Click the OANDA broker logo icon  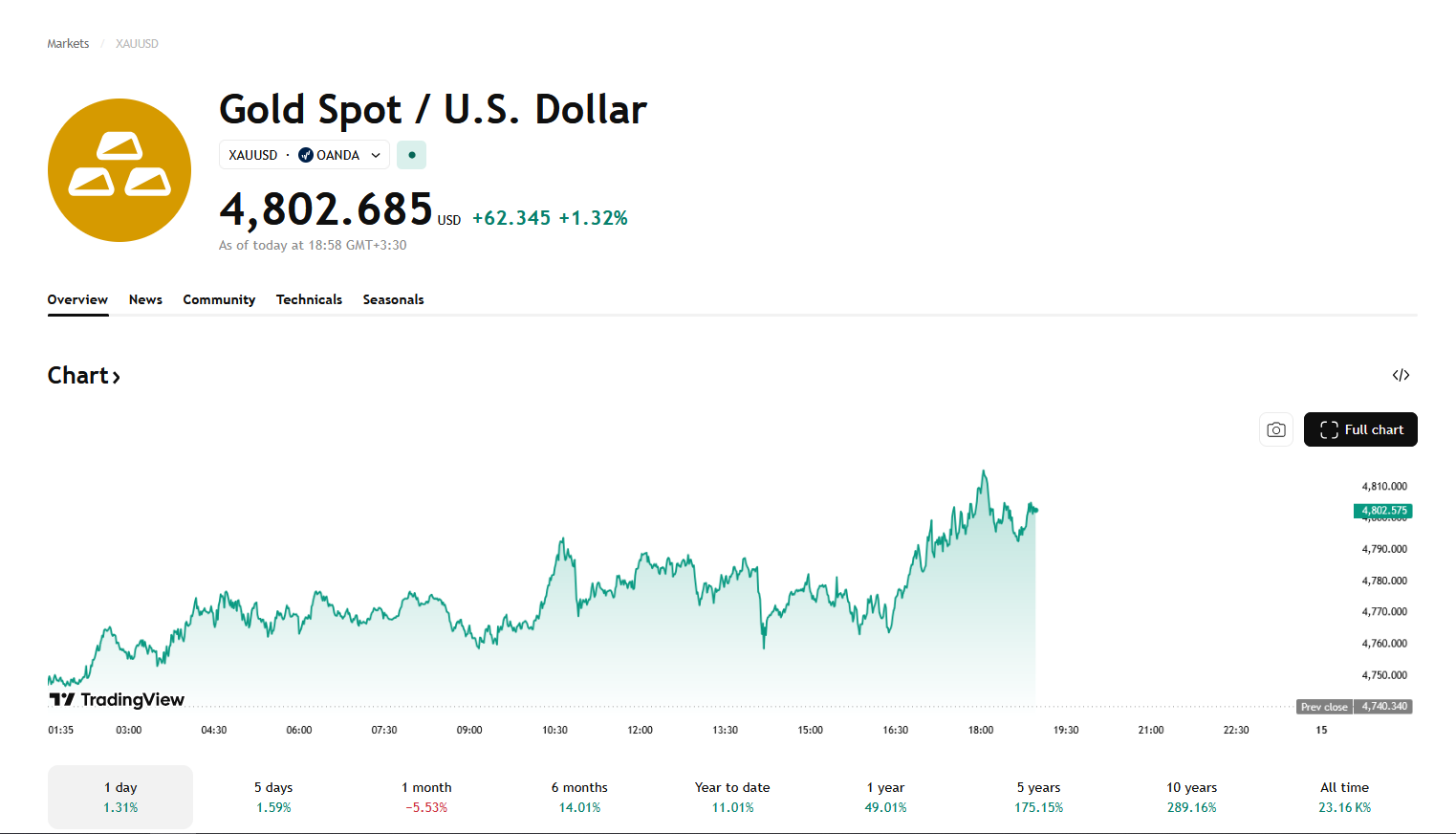point(306,155)
